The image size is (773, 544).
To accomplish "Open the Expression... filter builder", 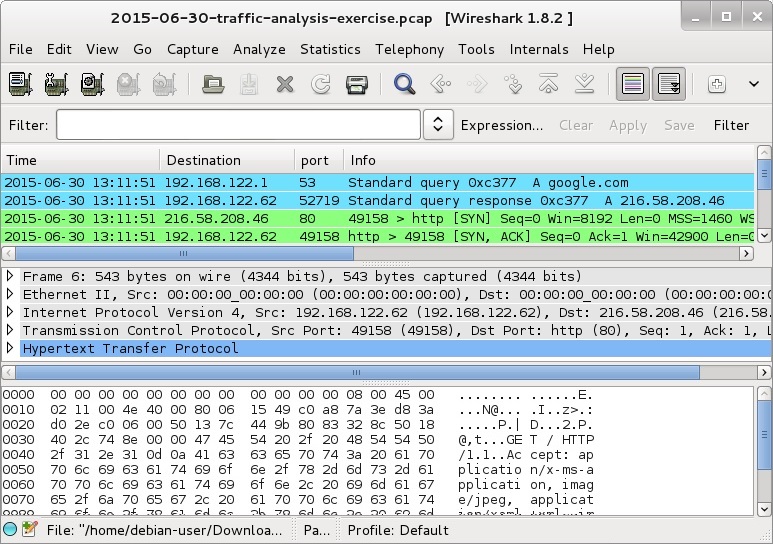I will [502, 125].
